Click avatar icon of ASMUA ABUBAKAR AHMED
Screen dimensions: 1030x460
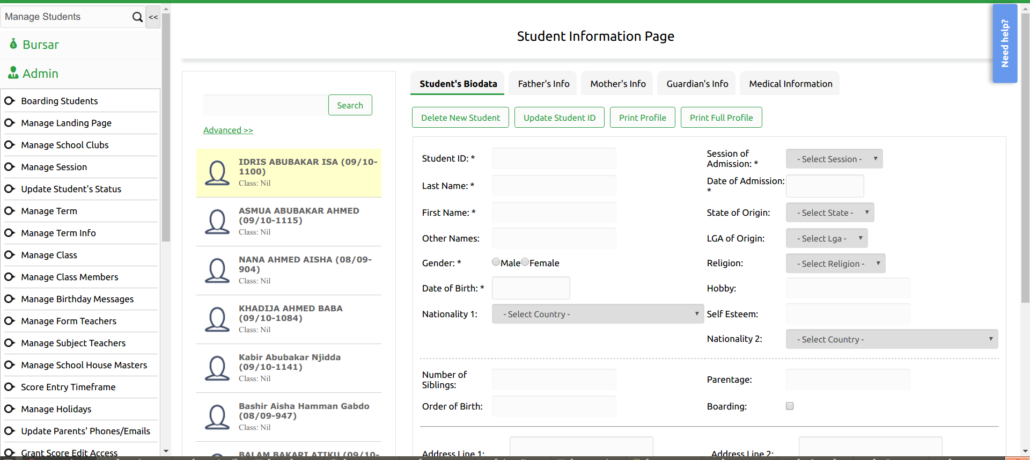point(217,221)
